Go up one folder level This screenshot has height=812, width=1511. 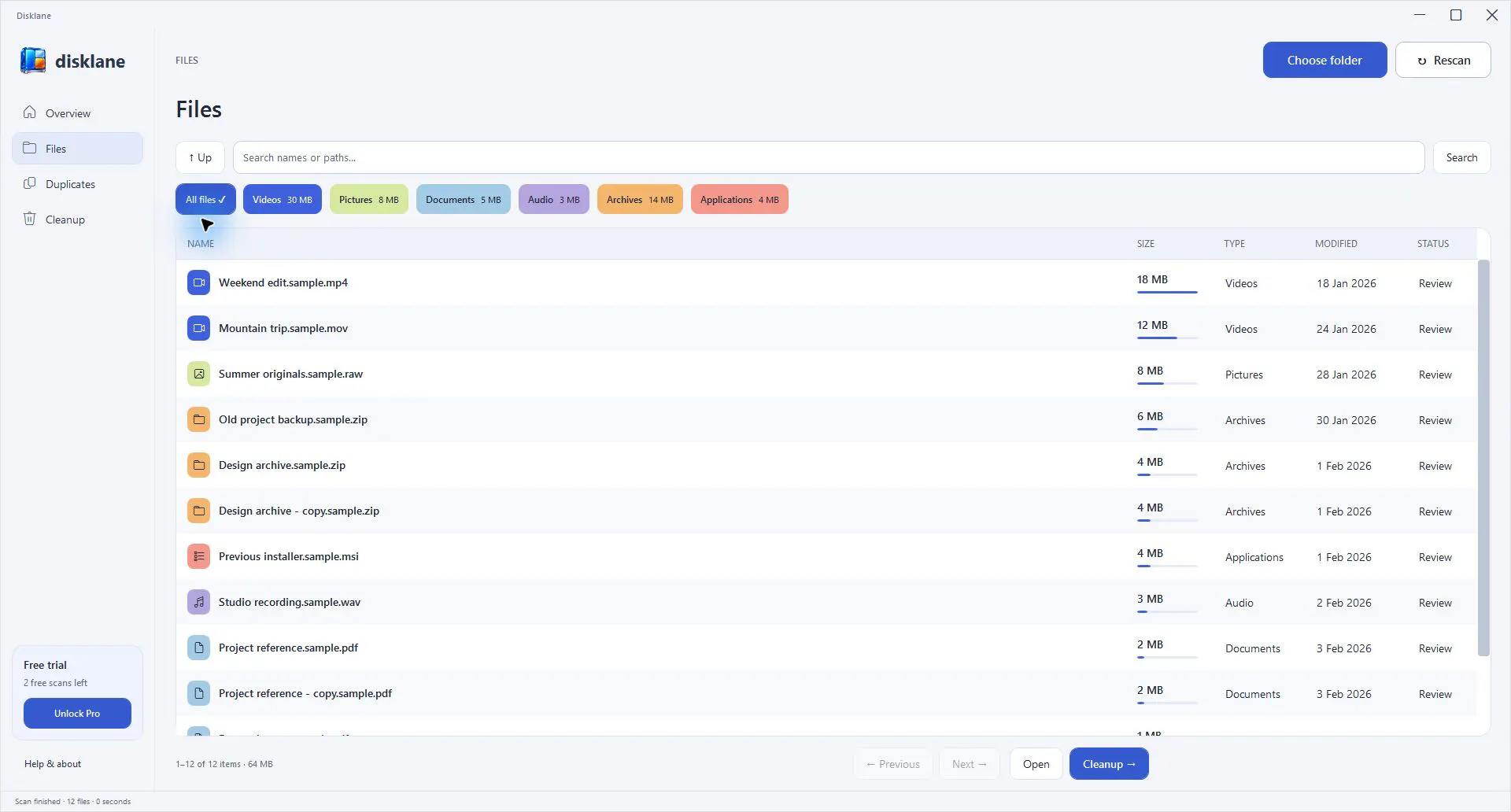point(200,157)
